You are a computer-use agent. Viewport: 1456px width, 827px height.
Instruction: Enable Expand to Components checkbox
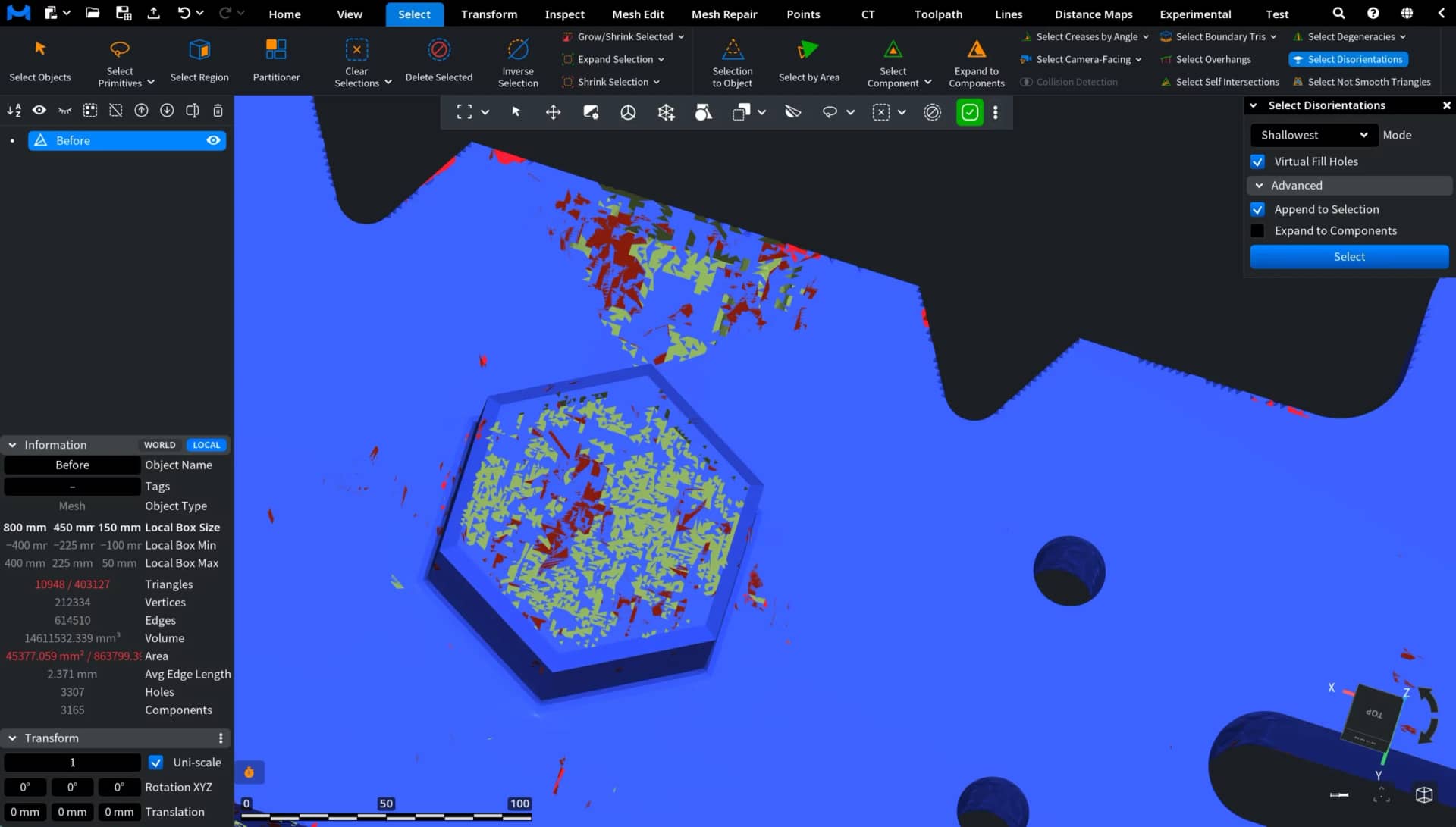click(x=1257, y=230)
